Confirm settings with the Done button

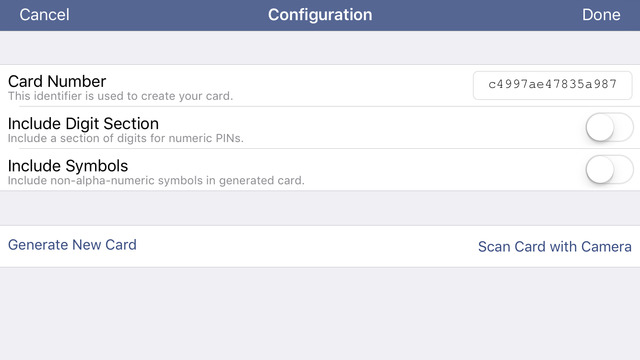click(x=601, y=15)
